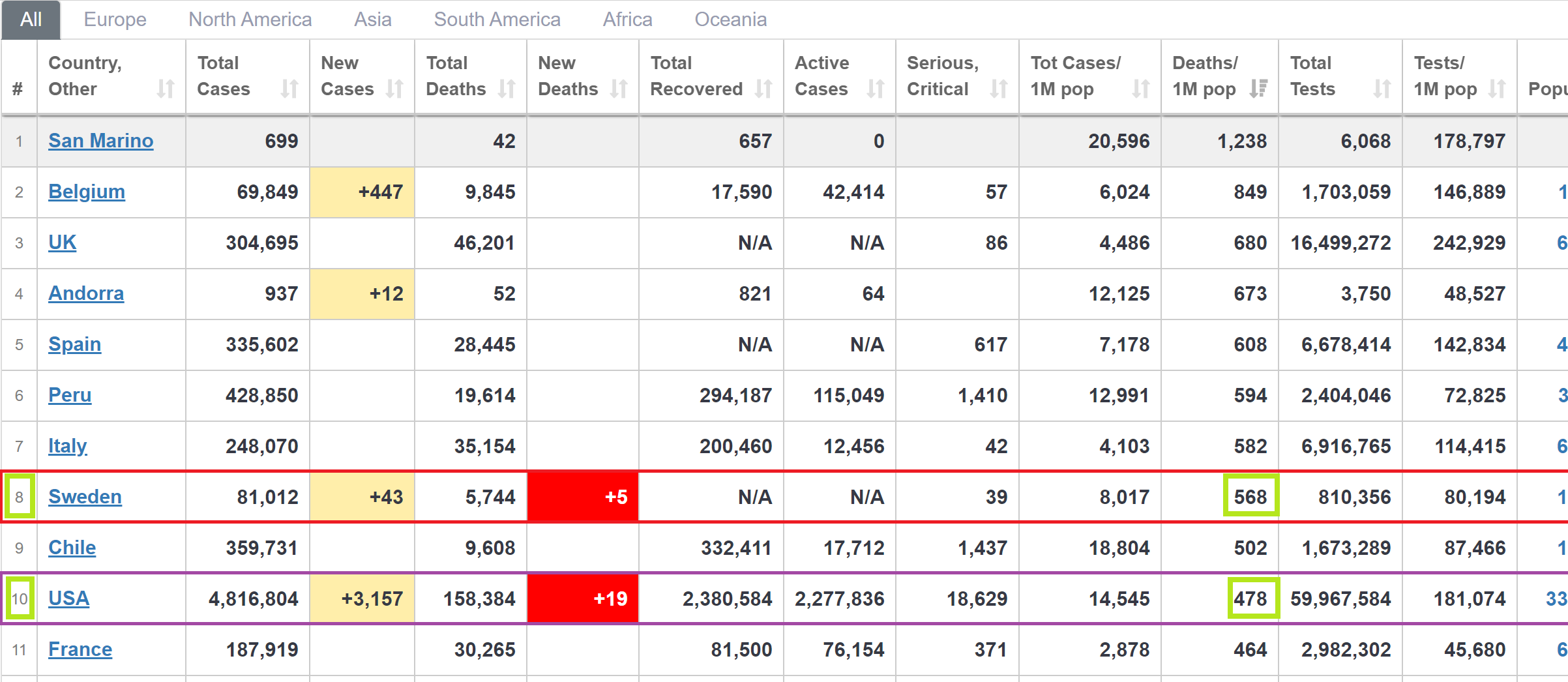1568x682 pixels.
Task: Sort by Total Tests arrows icon
Action: click(x=1382, y=89)
